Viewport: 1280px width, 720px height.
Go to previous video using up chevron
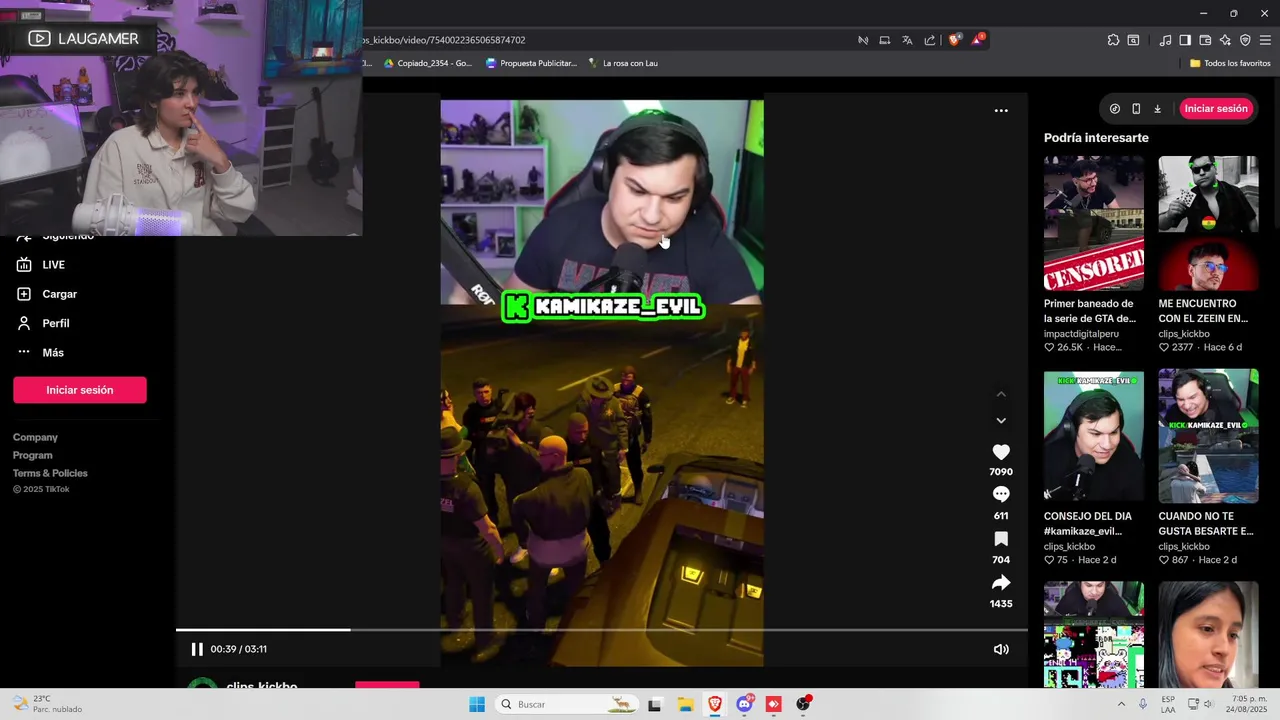pos(1001,394)
